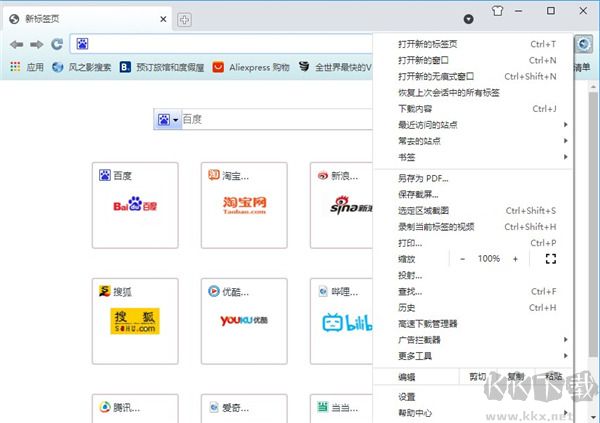Click the back navigation arrow
This screenshot has height=423, width=600.
pyautogui.click(x=16, y=44)
